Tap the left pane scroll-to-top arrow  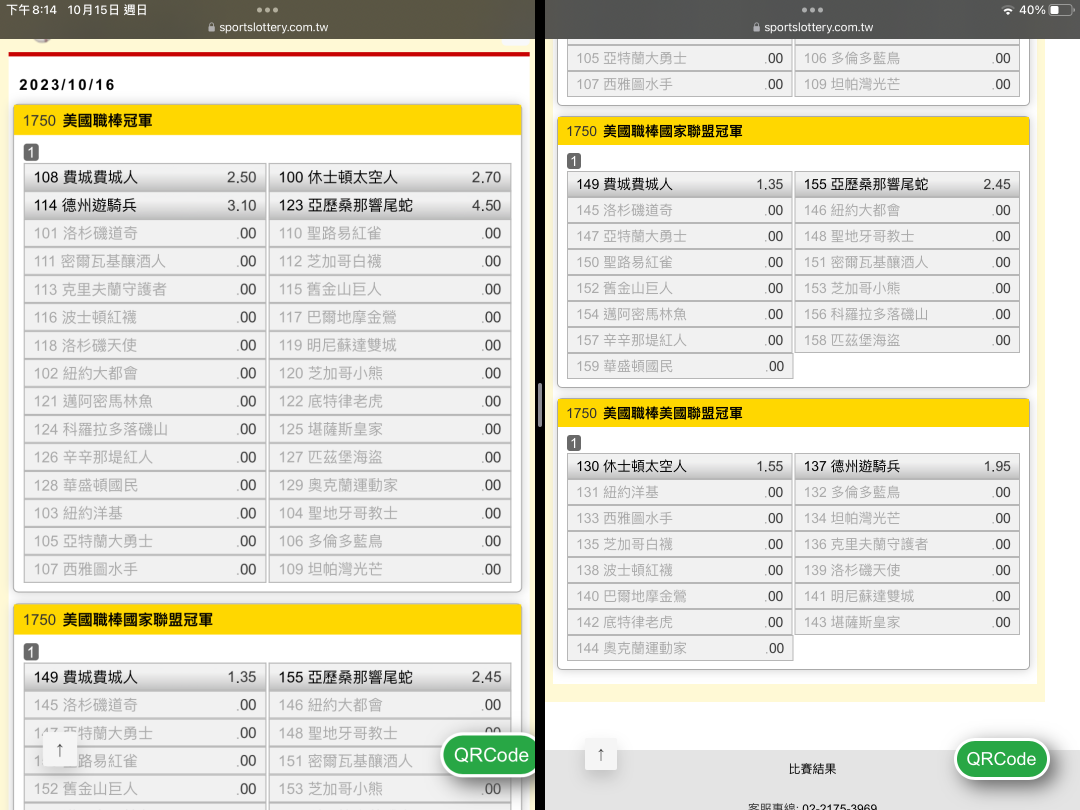60,749
